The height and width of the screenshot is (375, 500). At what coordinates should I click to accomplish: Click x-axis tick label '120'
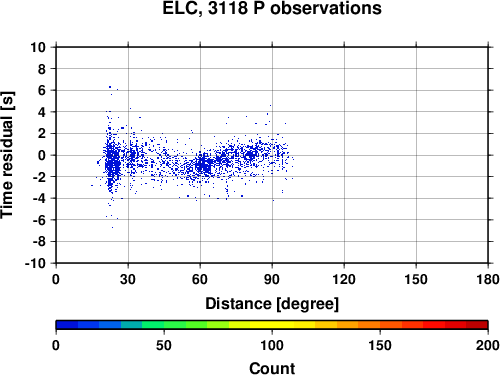(x=344, y=279)
